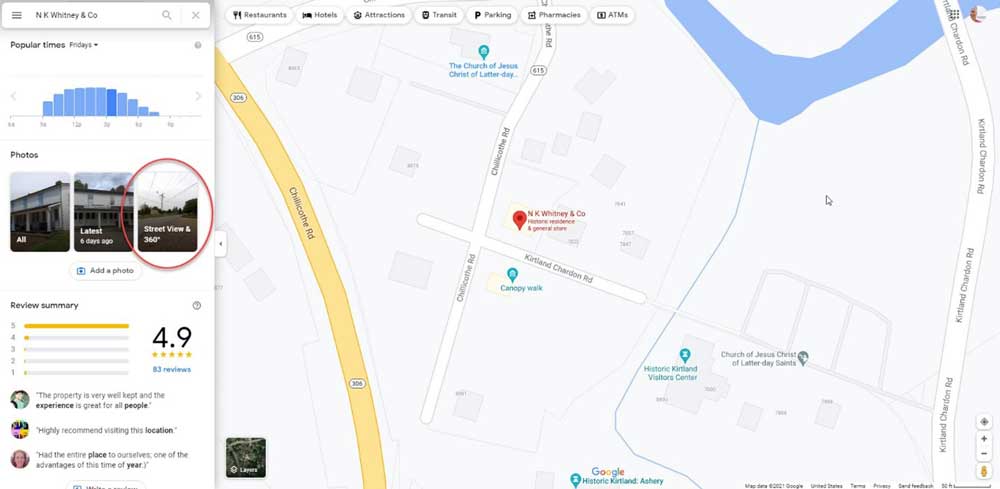
Task: Toggle the Layers satellite view
Action: (246, 457)
